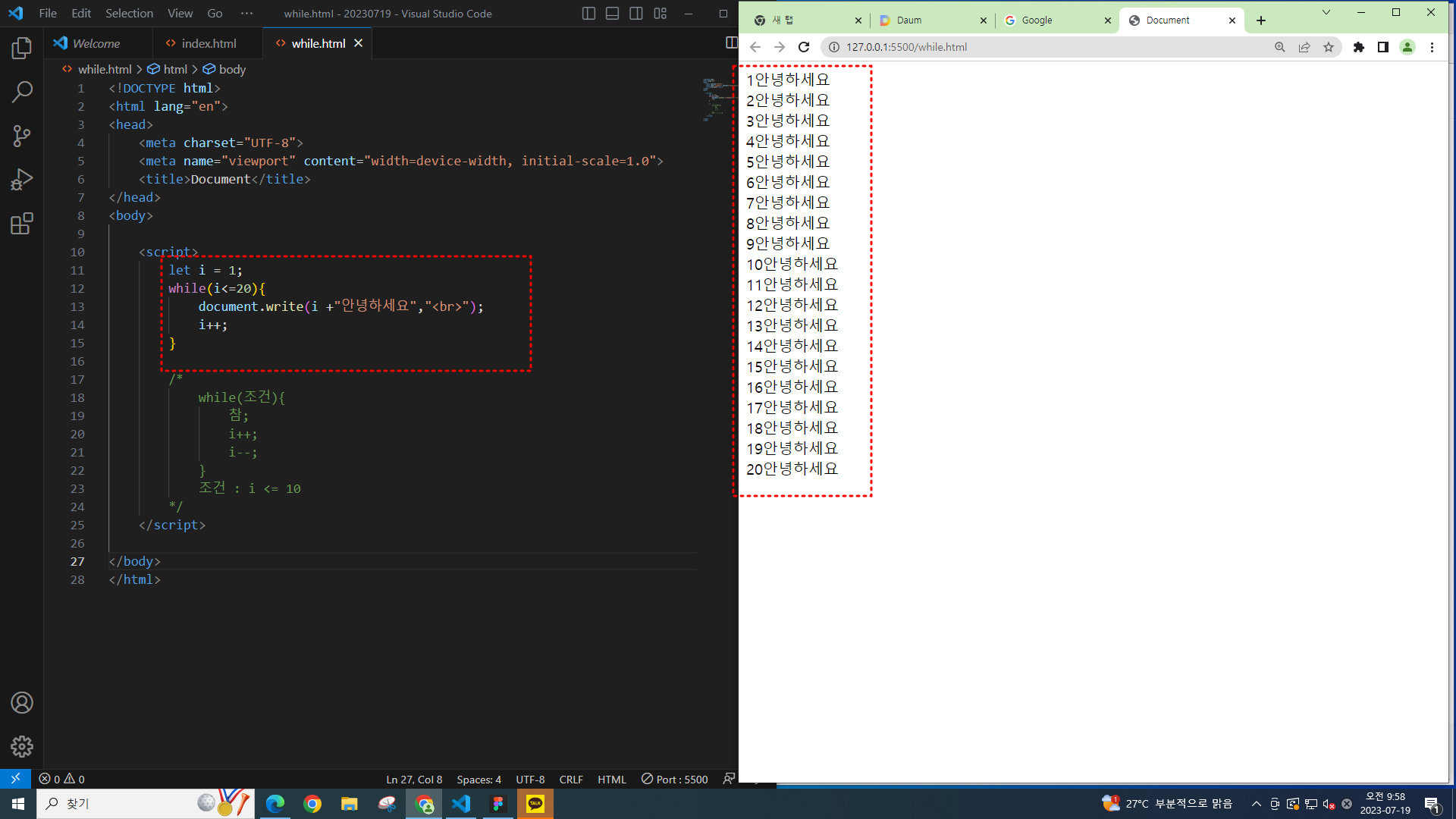
Task: Open the Manage settings gear icon
Action: [x=22, y=747]
